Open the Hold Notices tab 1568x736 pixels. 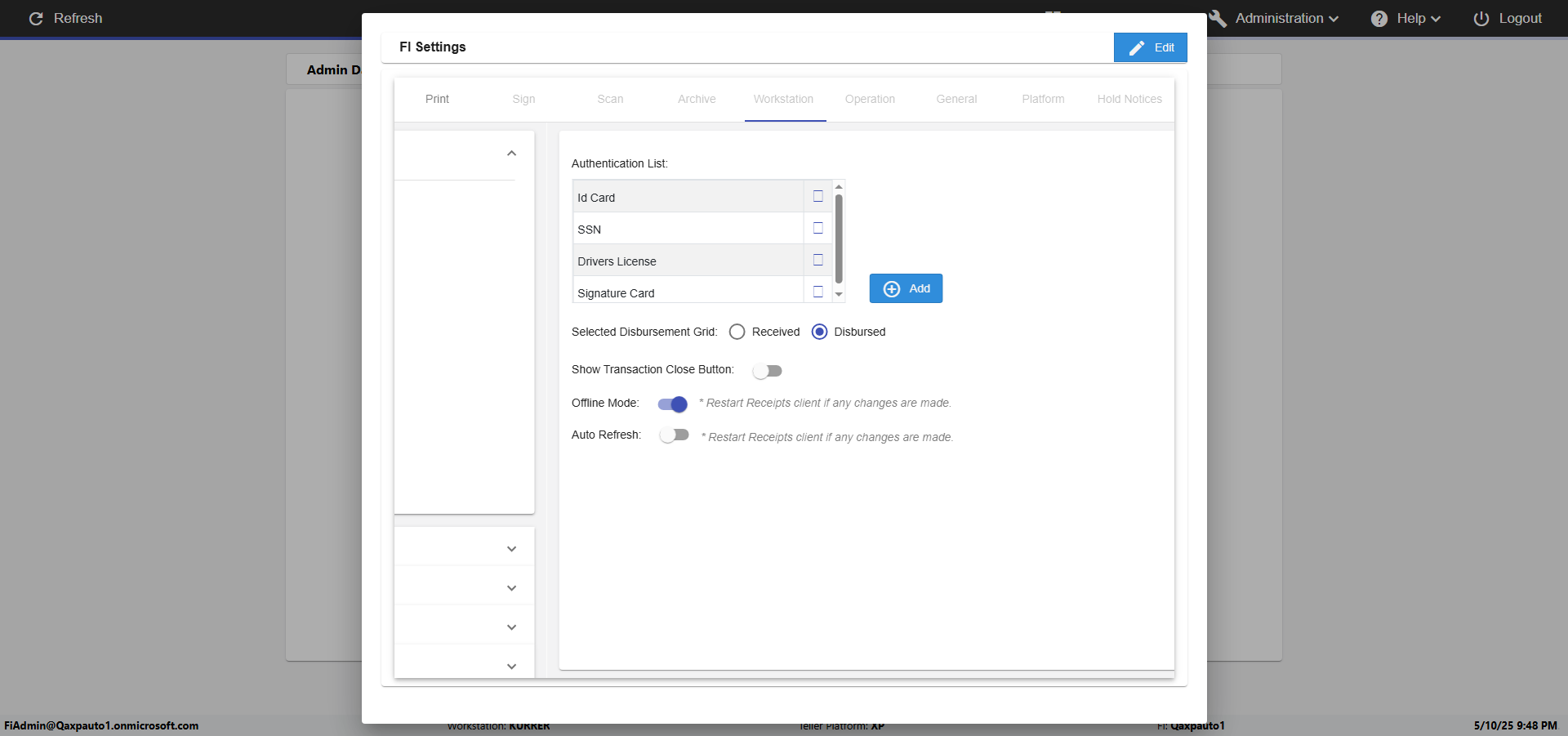1129,99
